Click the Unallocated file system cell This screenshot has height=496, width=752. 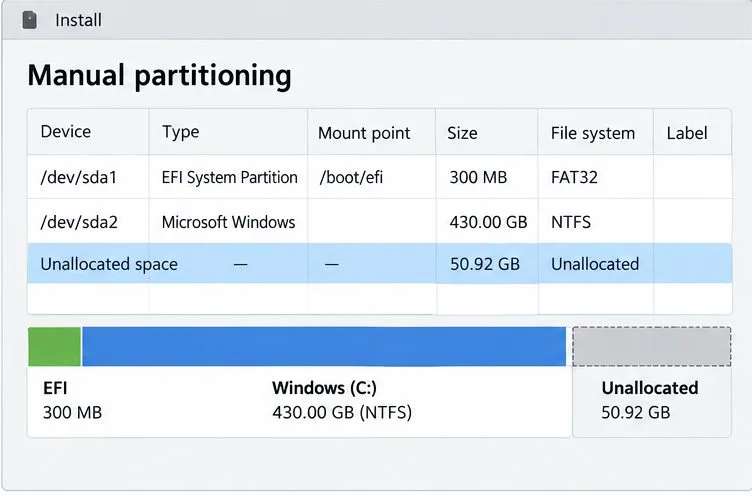(x=595, y=264)
